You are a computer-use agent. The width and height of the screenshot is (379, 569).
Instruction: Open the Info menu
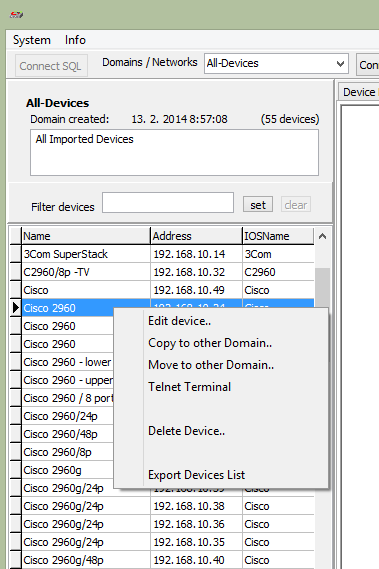[75, 40]
